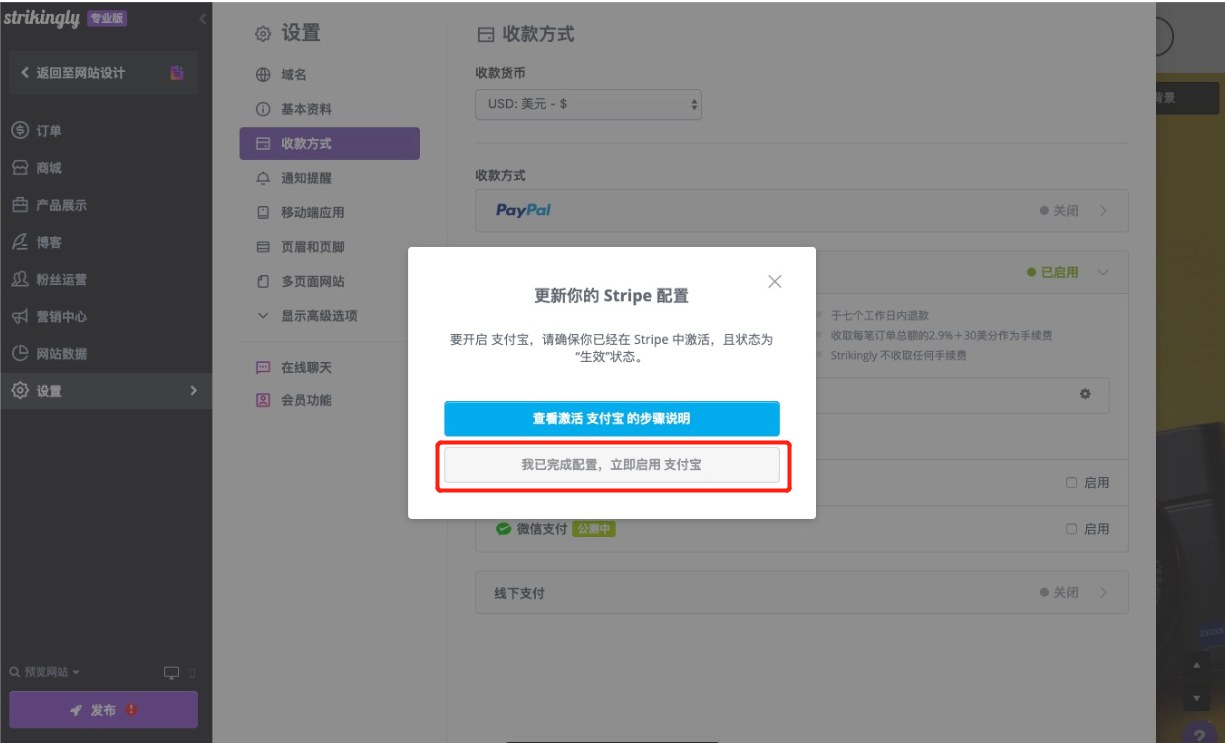Click the 会员功能 member icon

pyautogui.click(x=263, y=400)
